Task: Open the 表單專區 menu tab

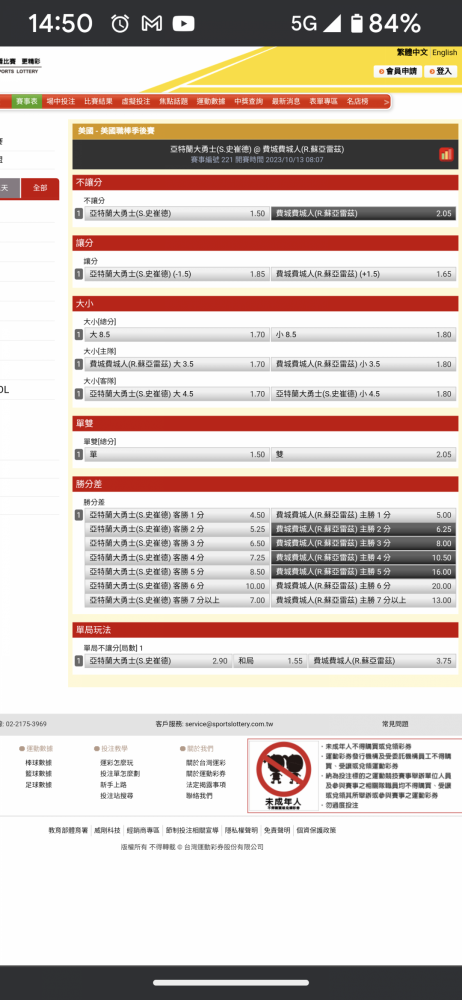Action: tap(324, 101)
